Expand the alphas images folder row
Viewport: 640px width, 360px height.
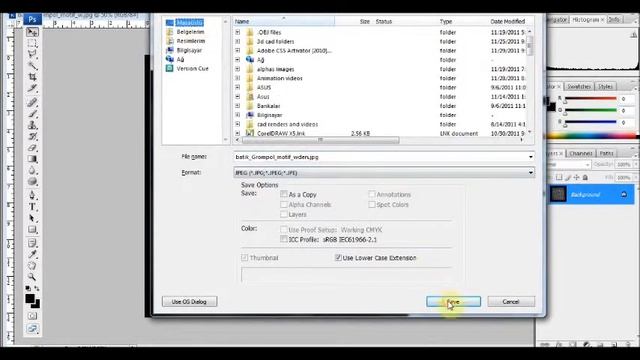(x=238, y=69)
